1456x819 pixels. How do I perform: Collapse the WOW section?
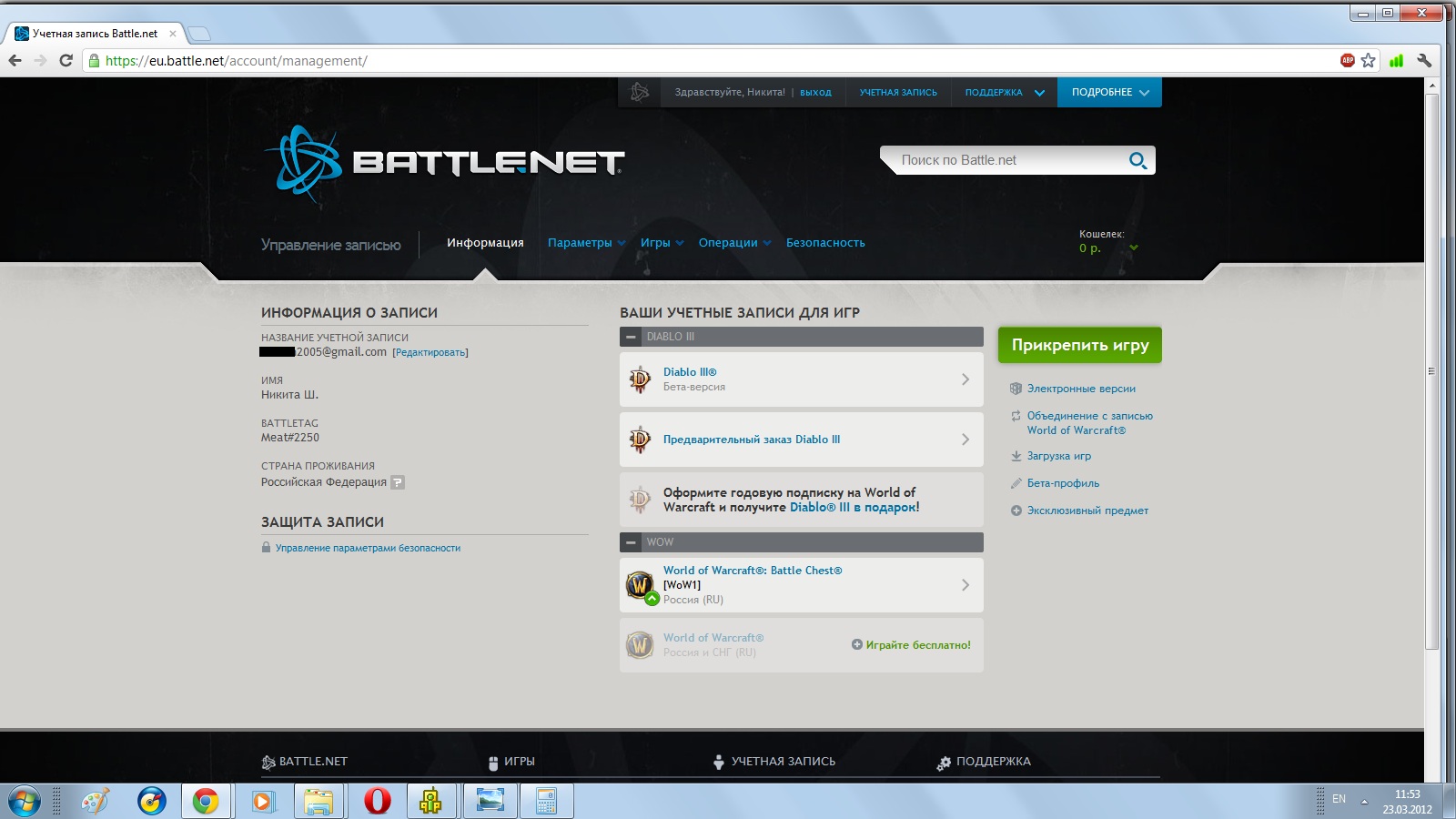click(x=631, y=542)
